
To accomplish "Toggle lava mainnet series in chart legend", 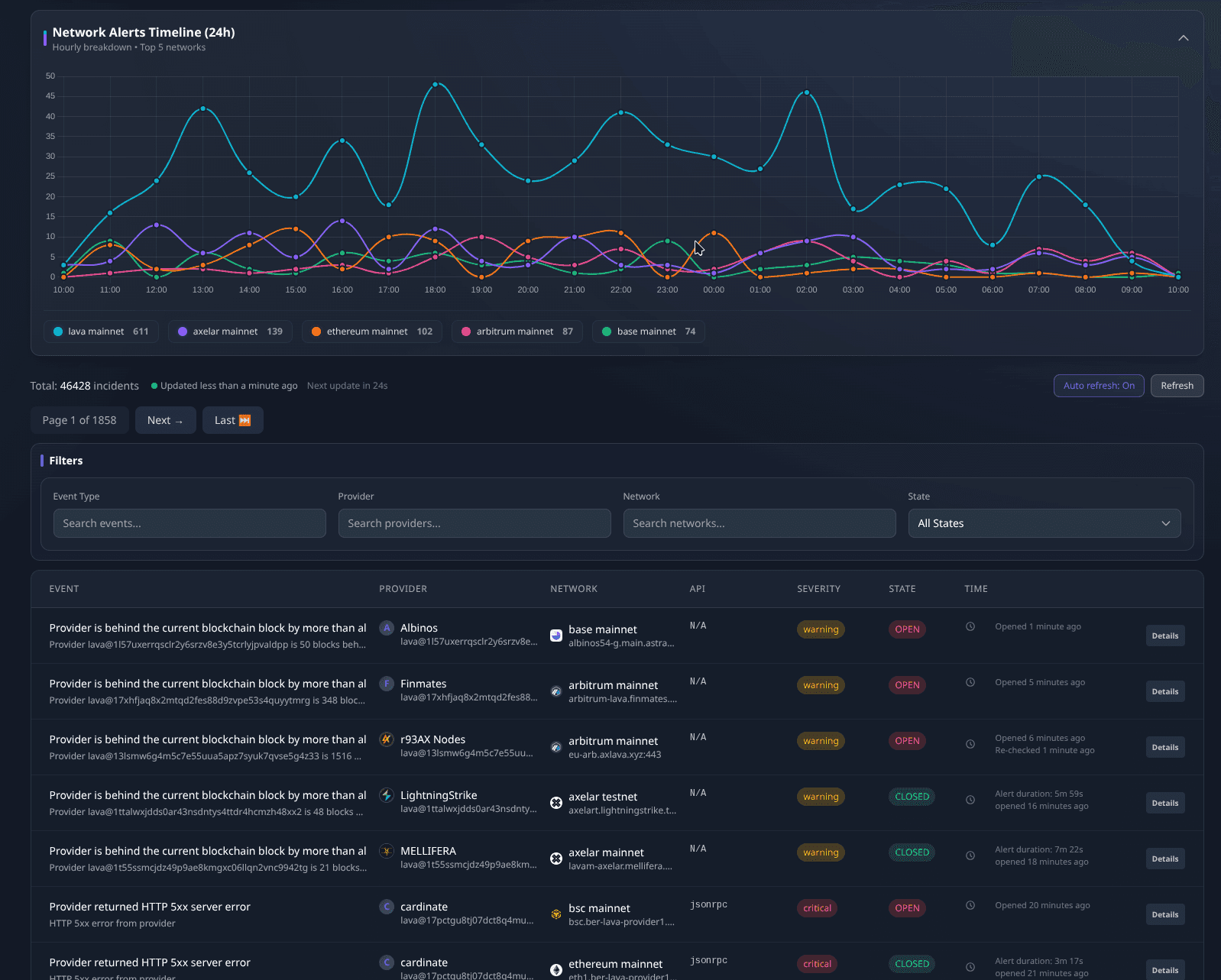I will click(x=101, y=332).
